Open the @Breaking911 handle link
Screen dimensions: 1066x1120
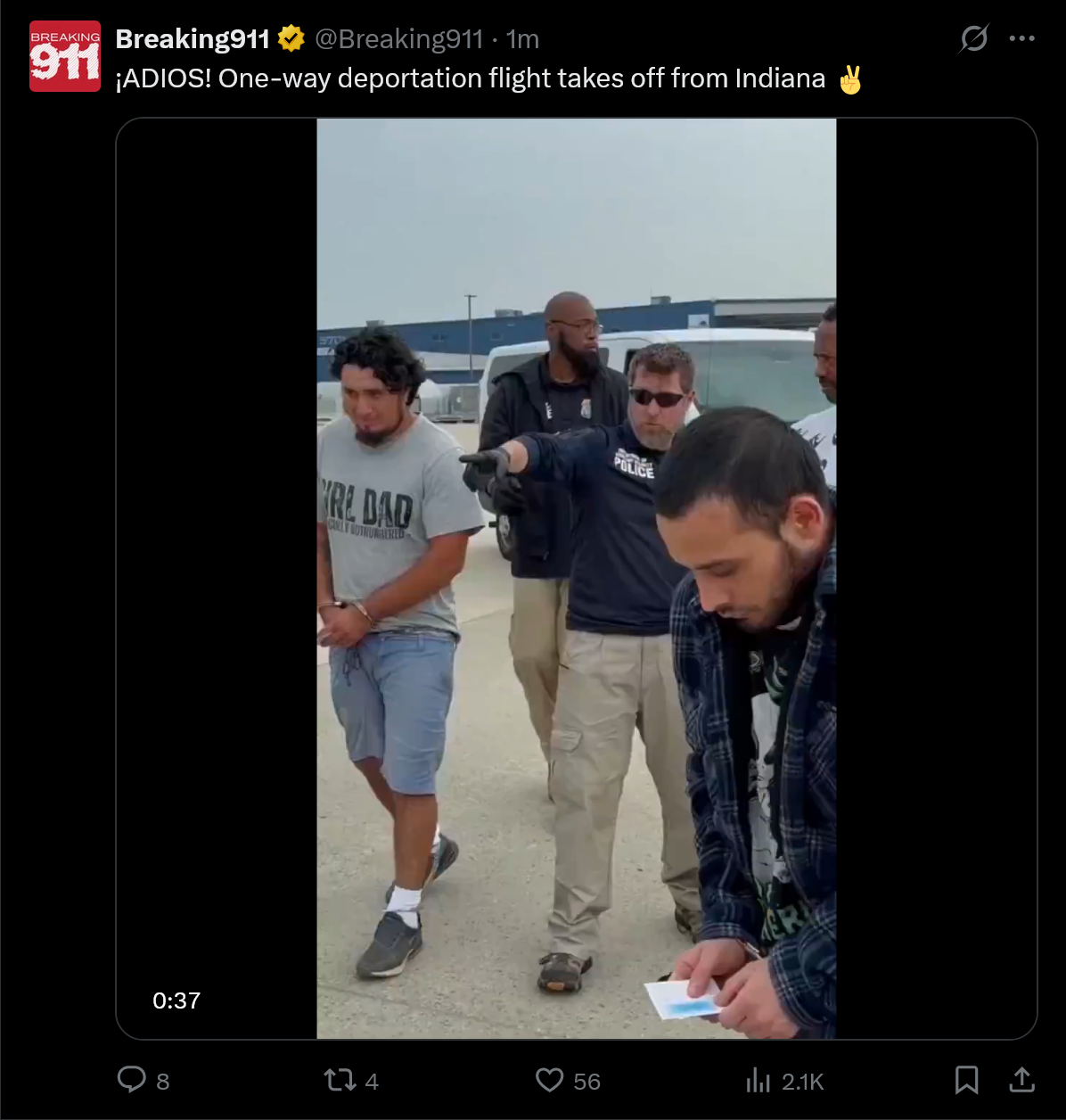click(x=398, y=39)
